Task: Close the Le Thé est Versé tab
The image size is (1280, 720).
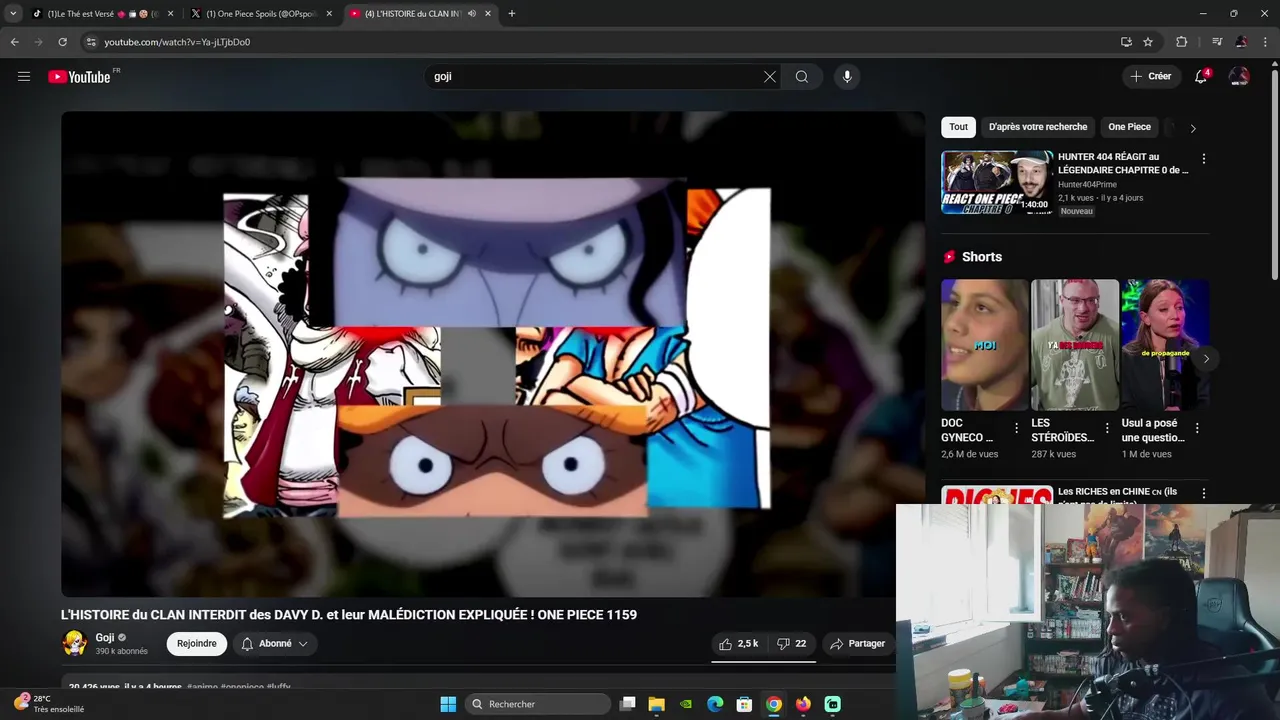Action: 170,14
